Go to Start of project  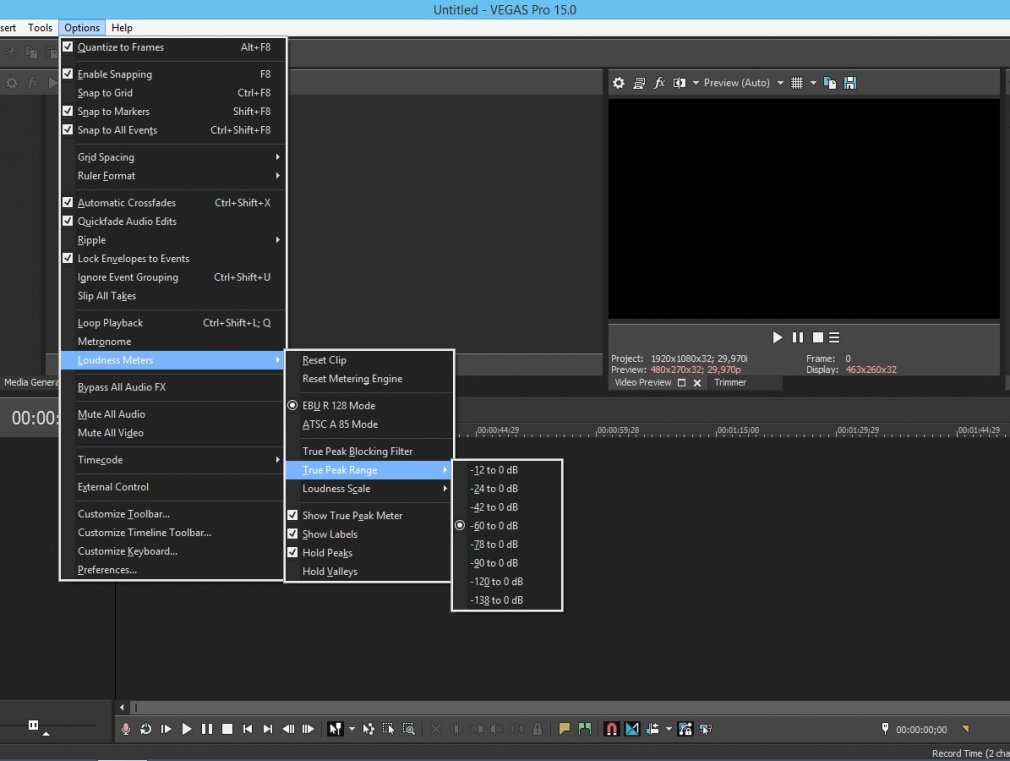coord(247,729)
